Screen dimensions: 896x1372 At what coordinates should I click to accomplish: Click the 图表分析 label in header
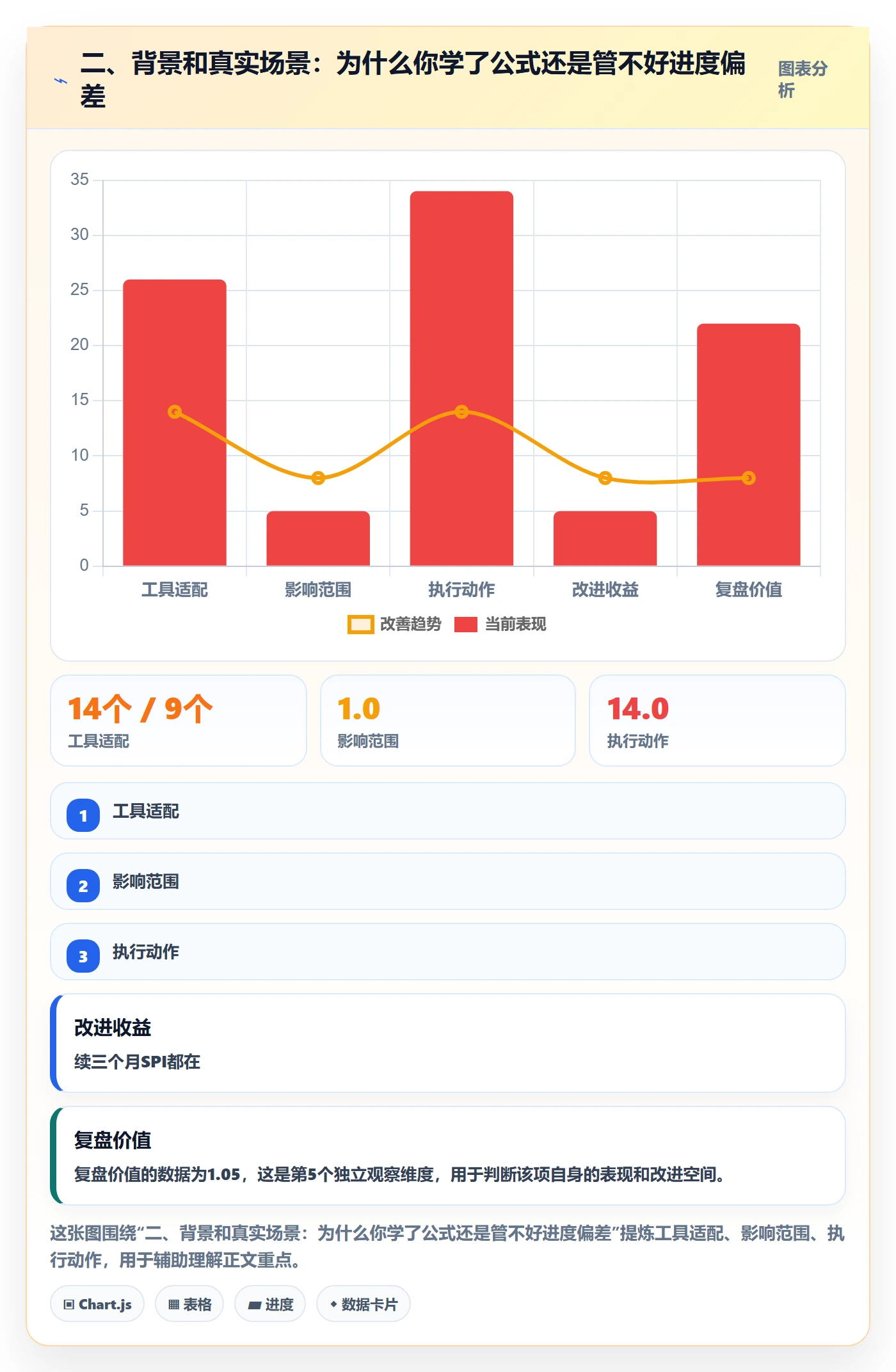click(803, 79)
